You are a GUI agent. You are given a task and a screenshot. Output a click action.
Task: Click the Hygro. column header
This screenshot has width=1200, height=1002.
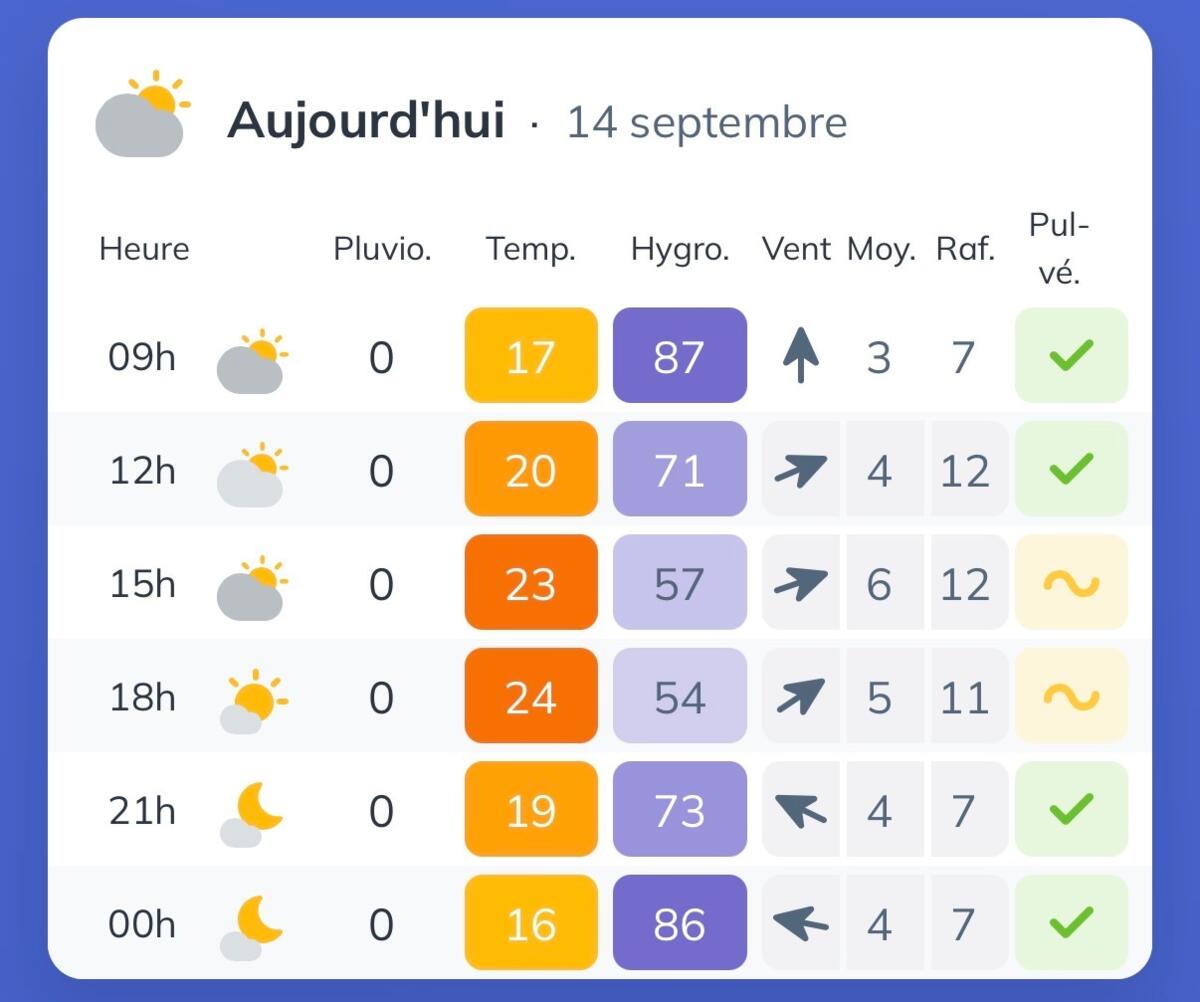(680, 249)
